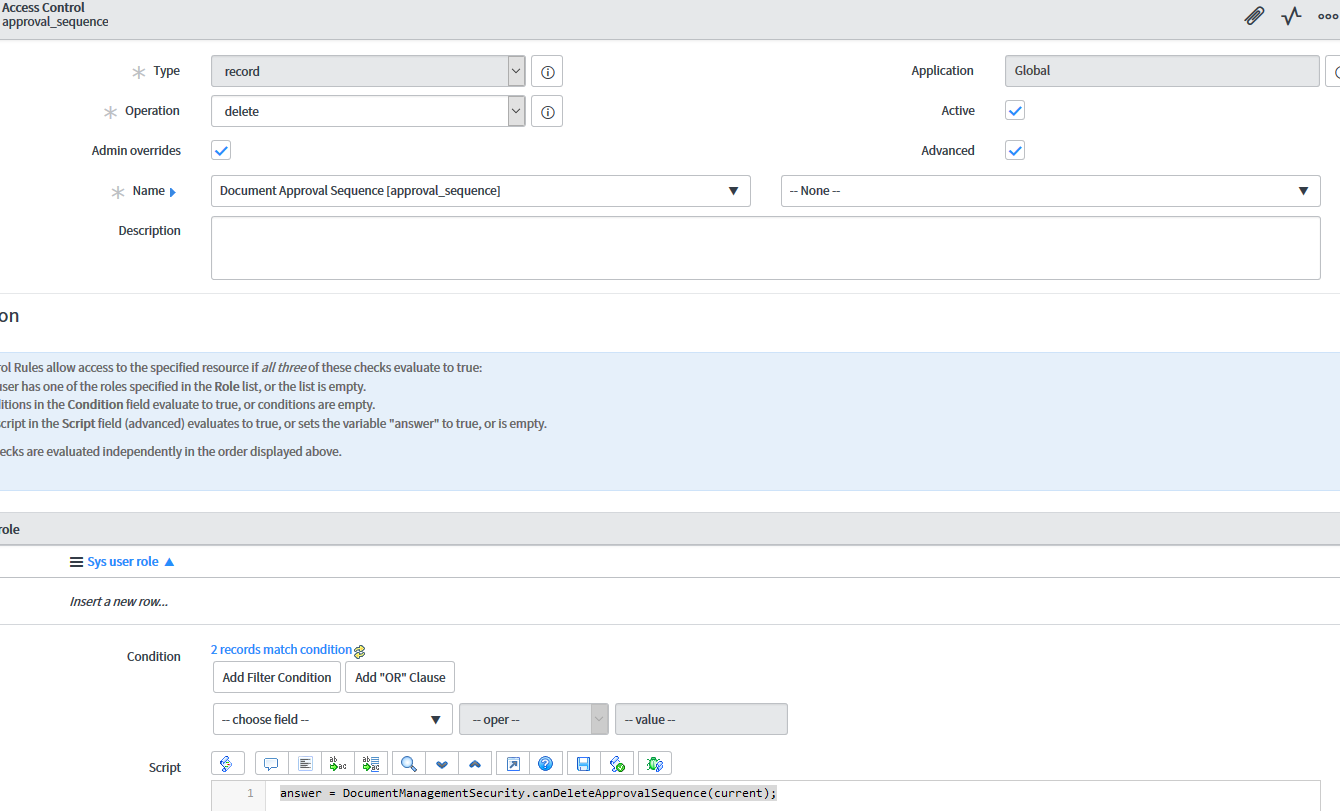Screen dimensions: 1340x811
Task: Click the info icon next to Type field
Action: [x=547, y=70]
